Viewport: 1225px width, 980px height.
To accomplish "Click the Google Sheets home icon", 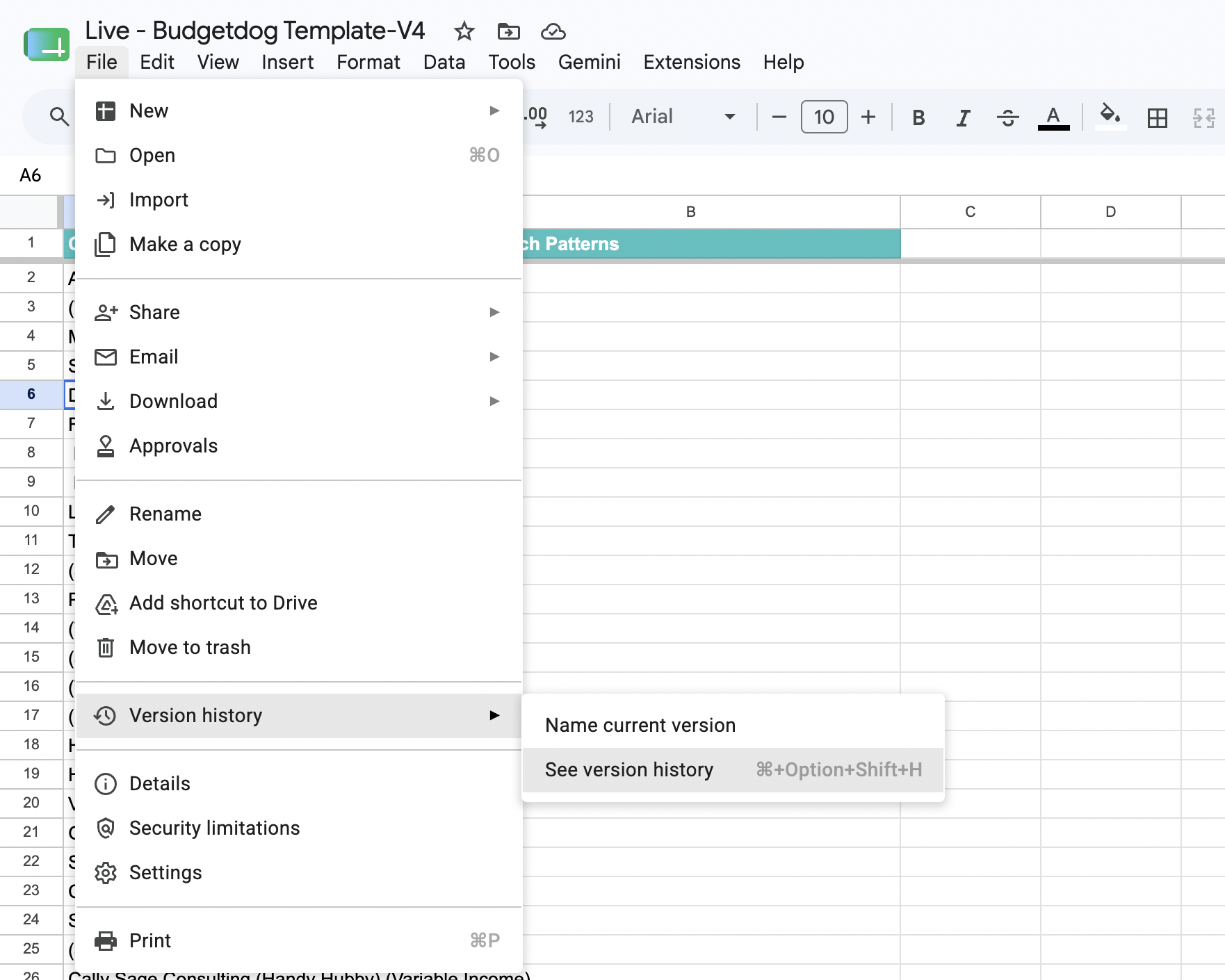I will 47,44.
